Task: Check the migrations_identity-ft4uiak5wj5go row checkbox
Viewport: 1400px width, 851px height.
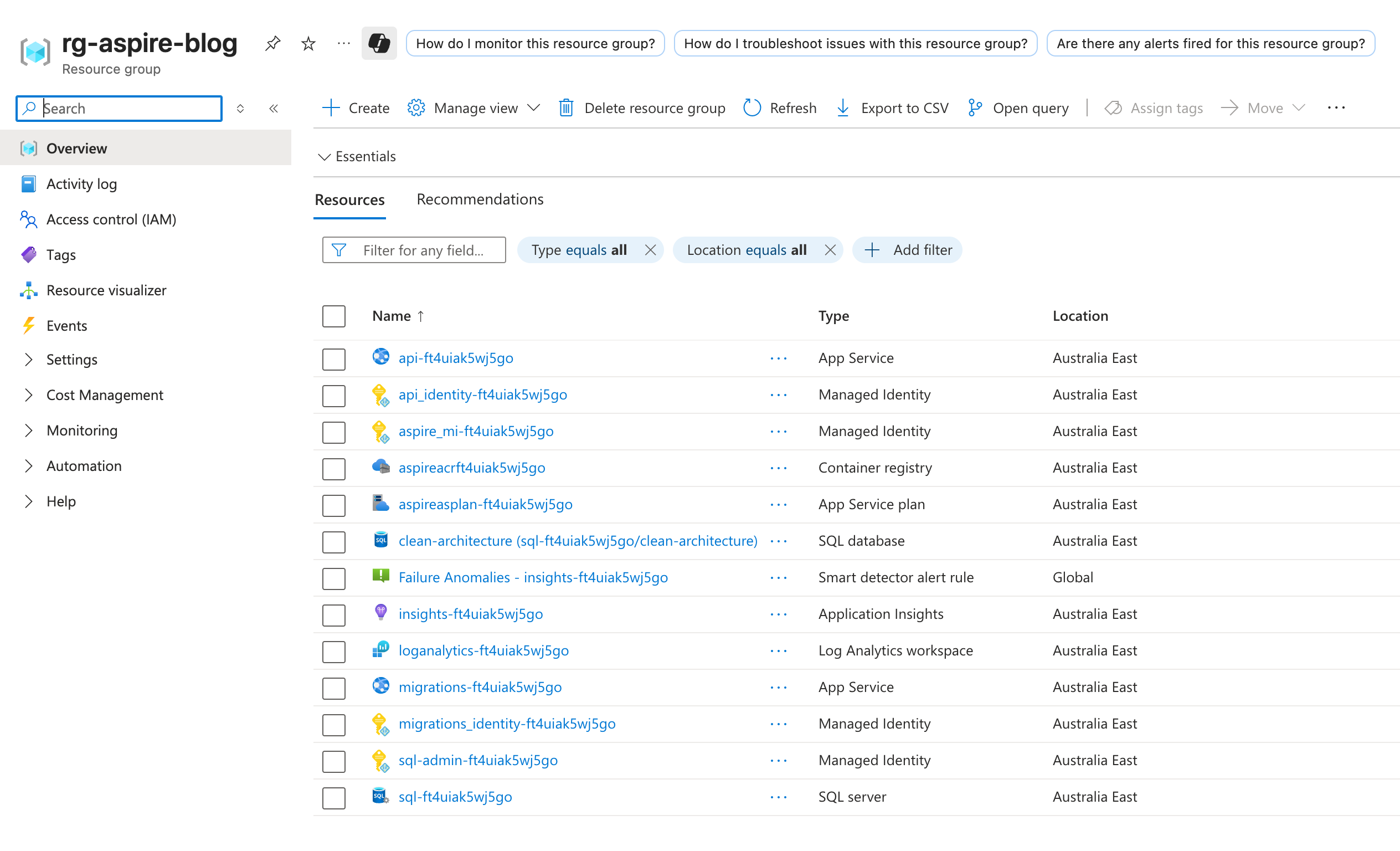Action: pyautogui.click(x=333, y=725)
